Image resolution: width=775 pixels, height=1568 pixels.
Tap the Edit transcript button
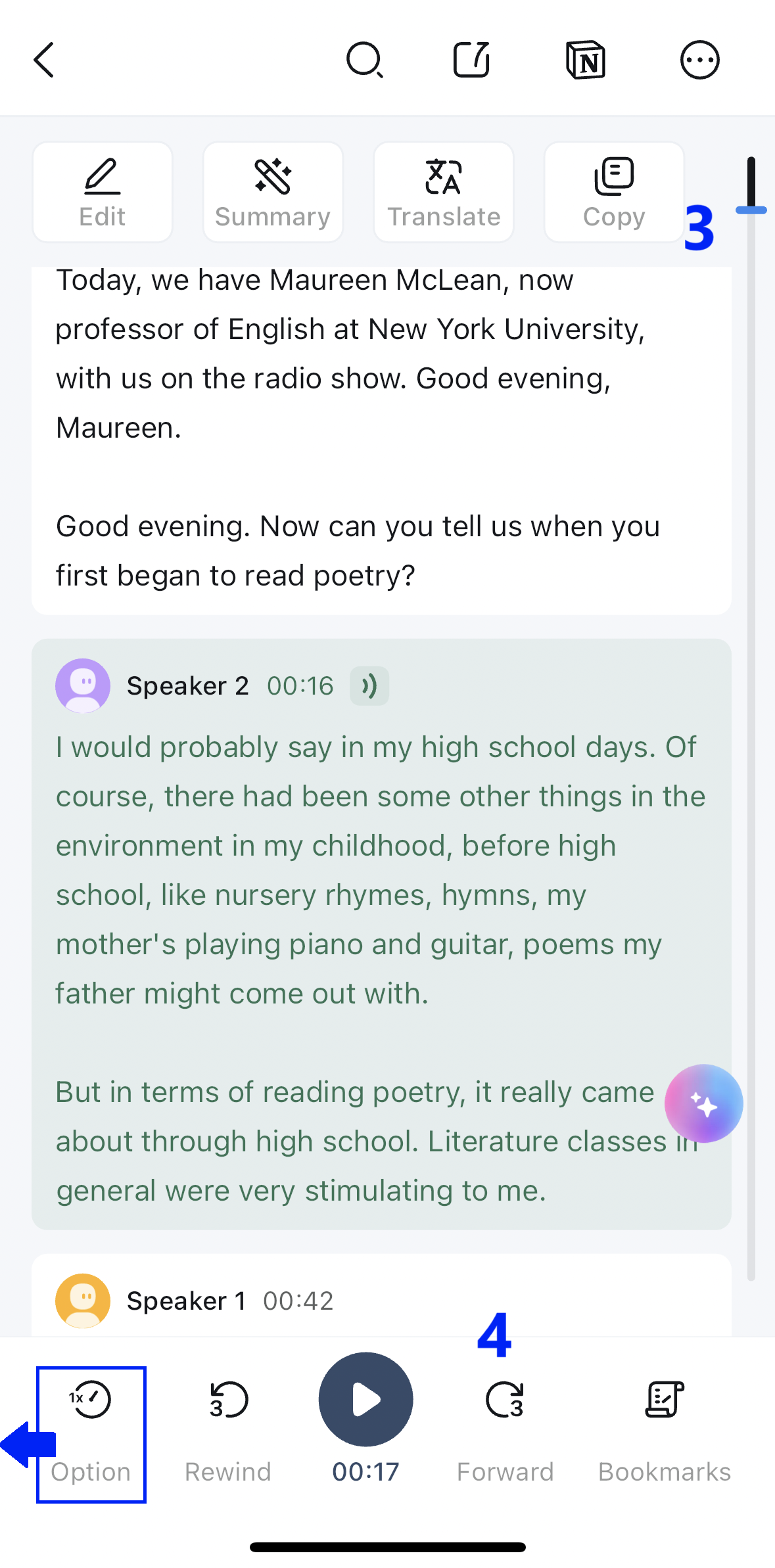click(103, 192)
